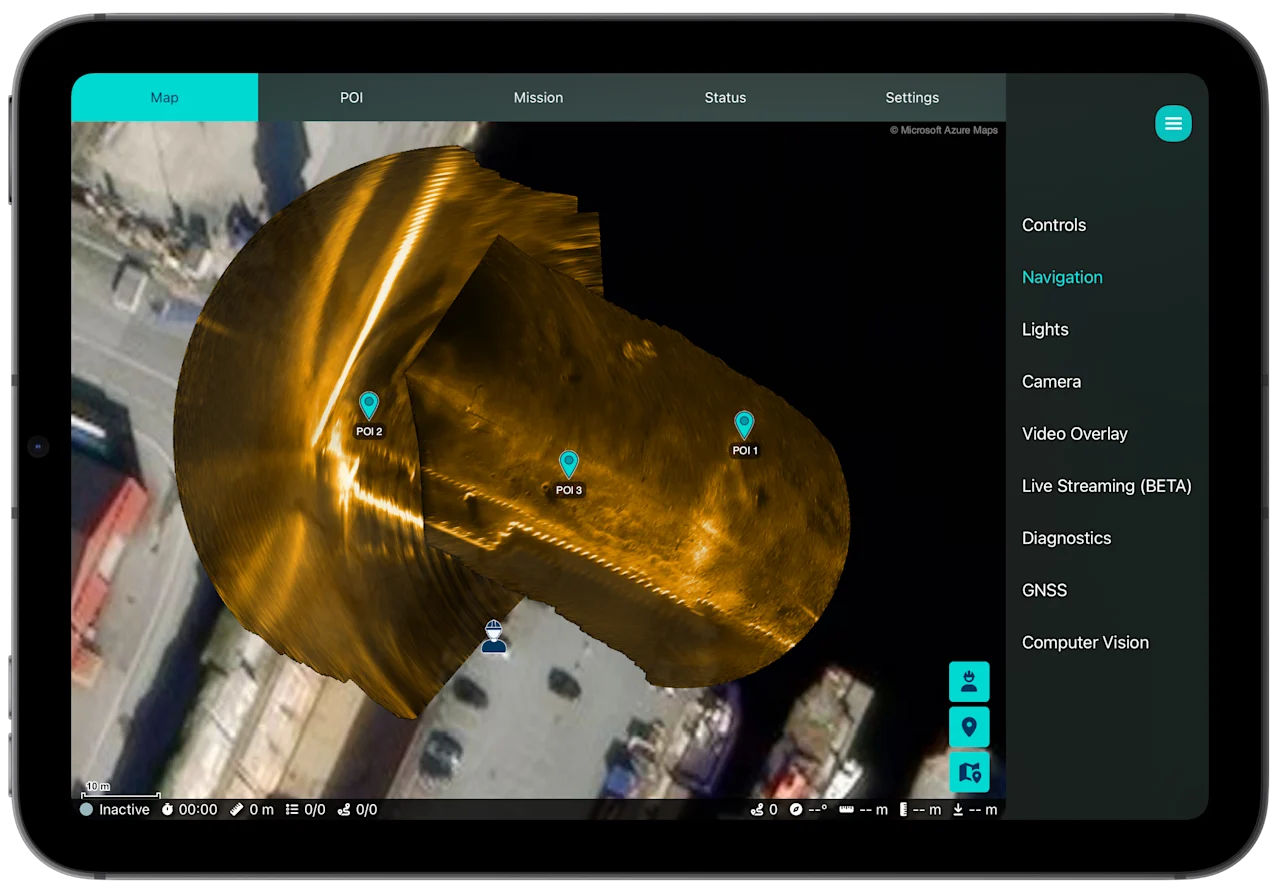Switch to the Map tab
Image resolution: width=1280 pixels, height=893 pixels.
coord(164,98)
